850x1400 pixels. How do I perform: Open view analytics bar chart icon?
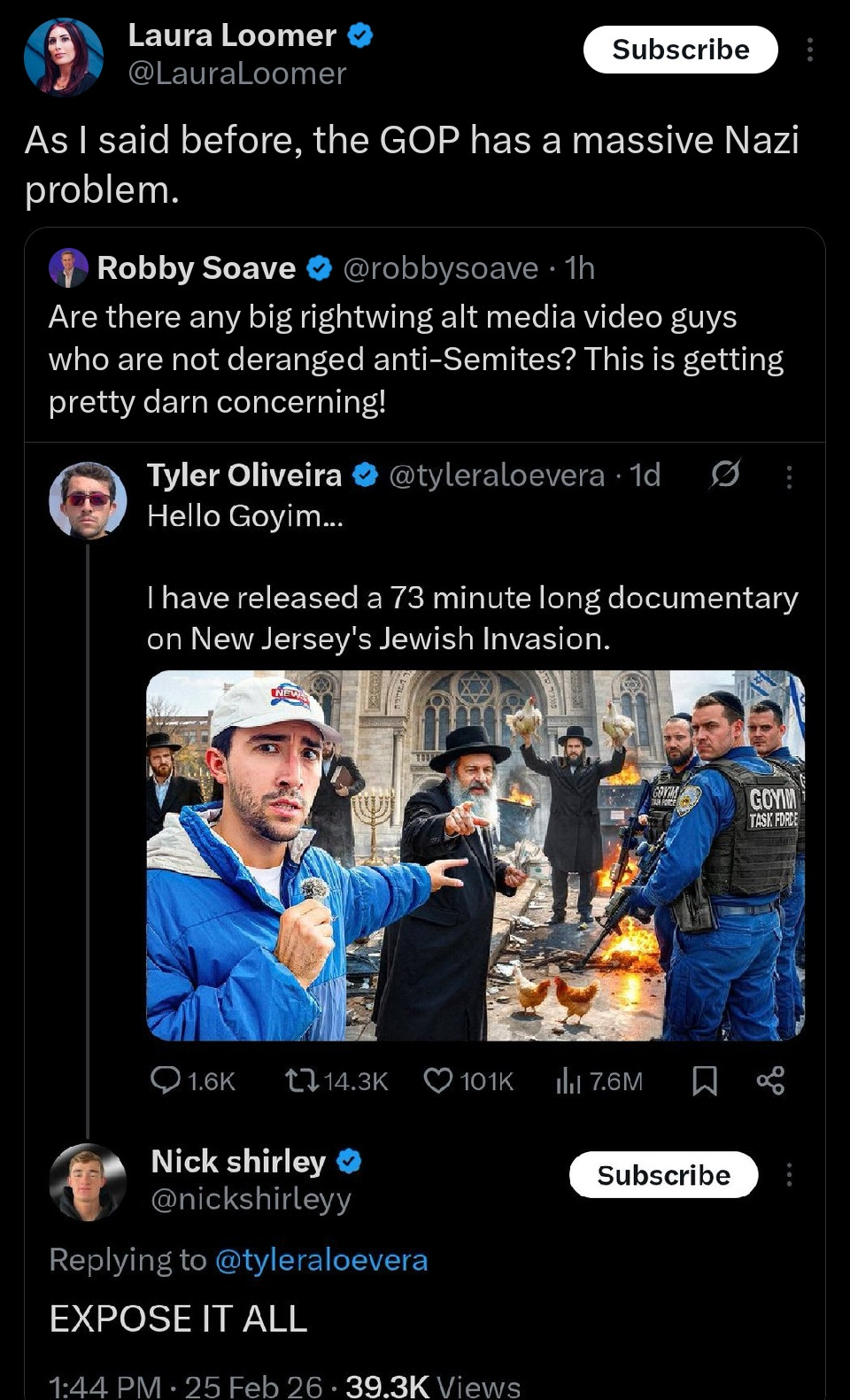coord(568,1079)
